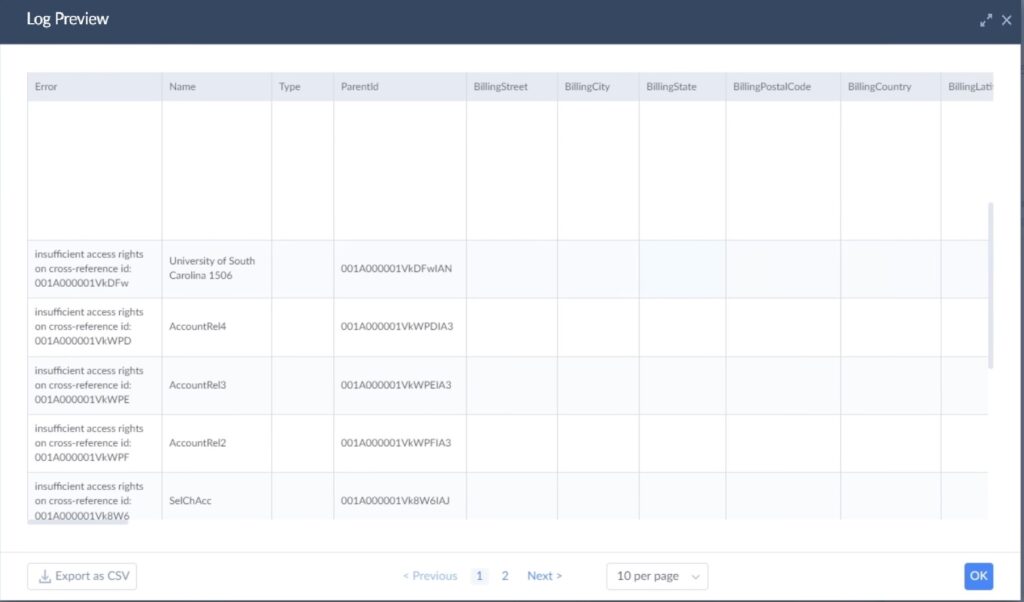Select the AccountRel4 name cell

[x=217, y=326]
